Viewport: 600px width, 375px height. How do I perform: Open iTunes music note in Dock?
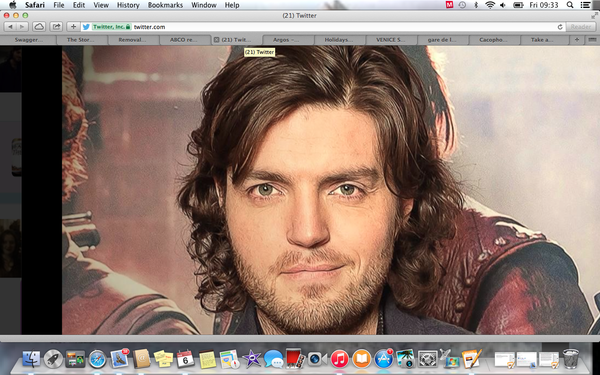click(339, 359)
